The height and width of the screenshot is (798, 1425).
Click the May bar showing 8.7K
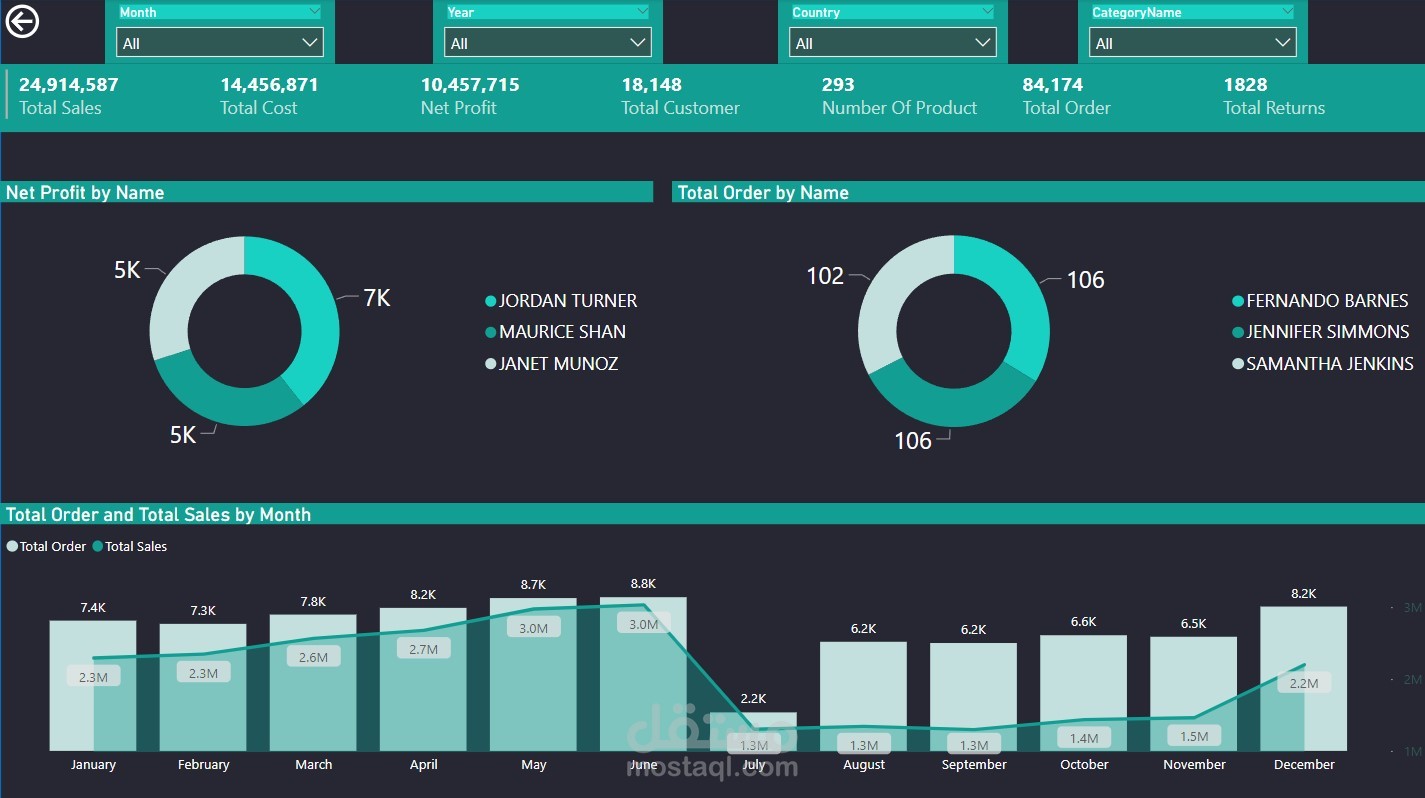(533, 674)
